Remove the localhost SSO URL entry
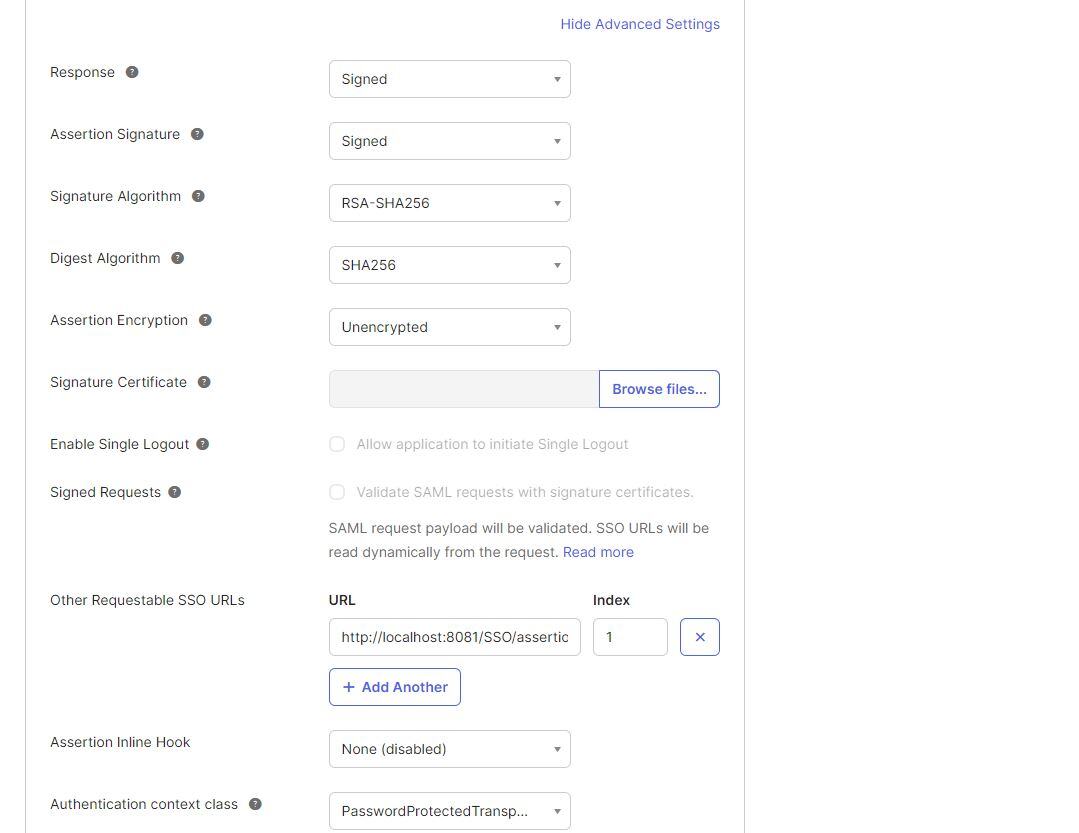 (x=700, y=636)
